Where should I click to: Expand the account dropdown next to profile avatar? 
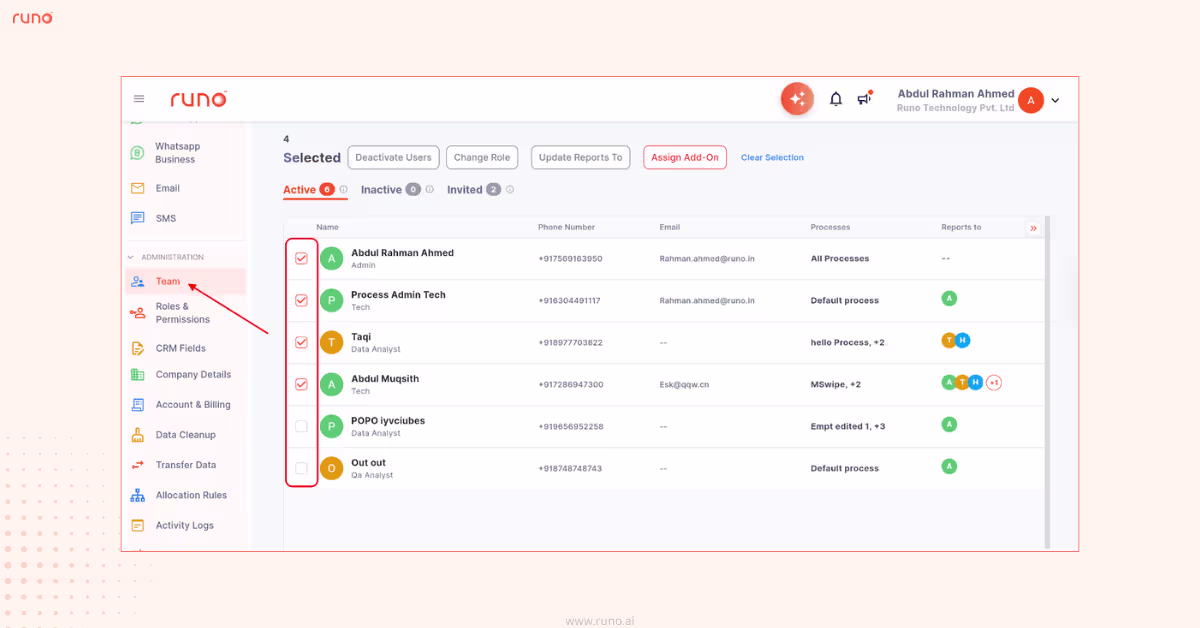1054,100
